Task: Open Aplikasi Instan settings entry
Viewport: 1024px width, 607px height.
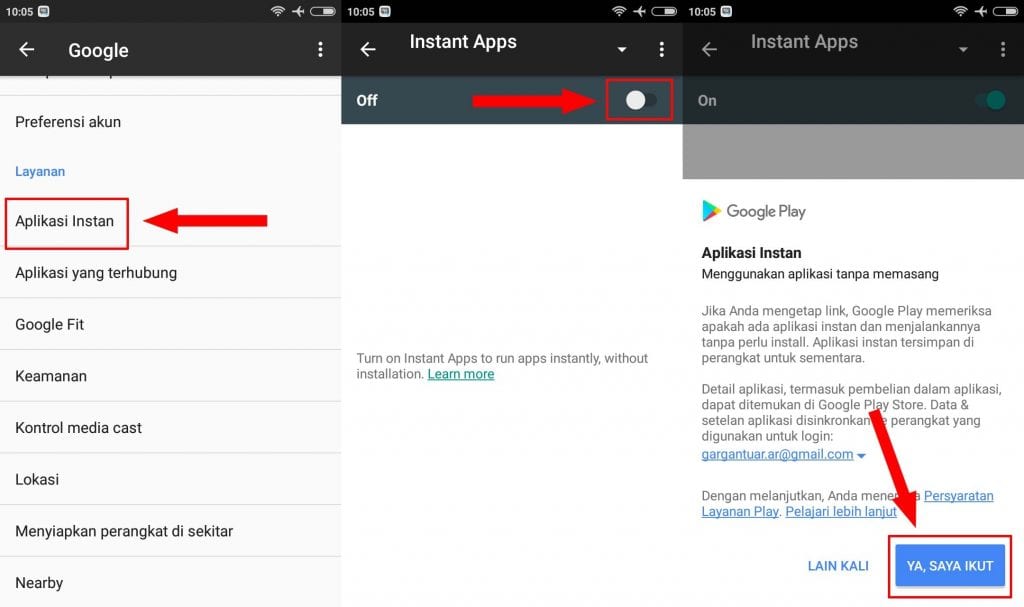Action: pyautogui.click(x=65, y=221)
